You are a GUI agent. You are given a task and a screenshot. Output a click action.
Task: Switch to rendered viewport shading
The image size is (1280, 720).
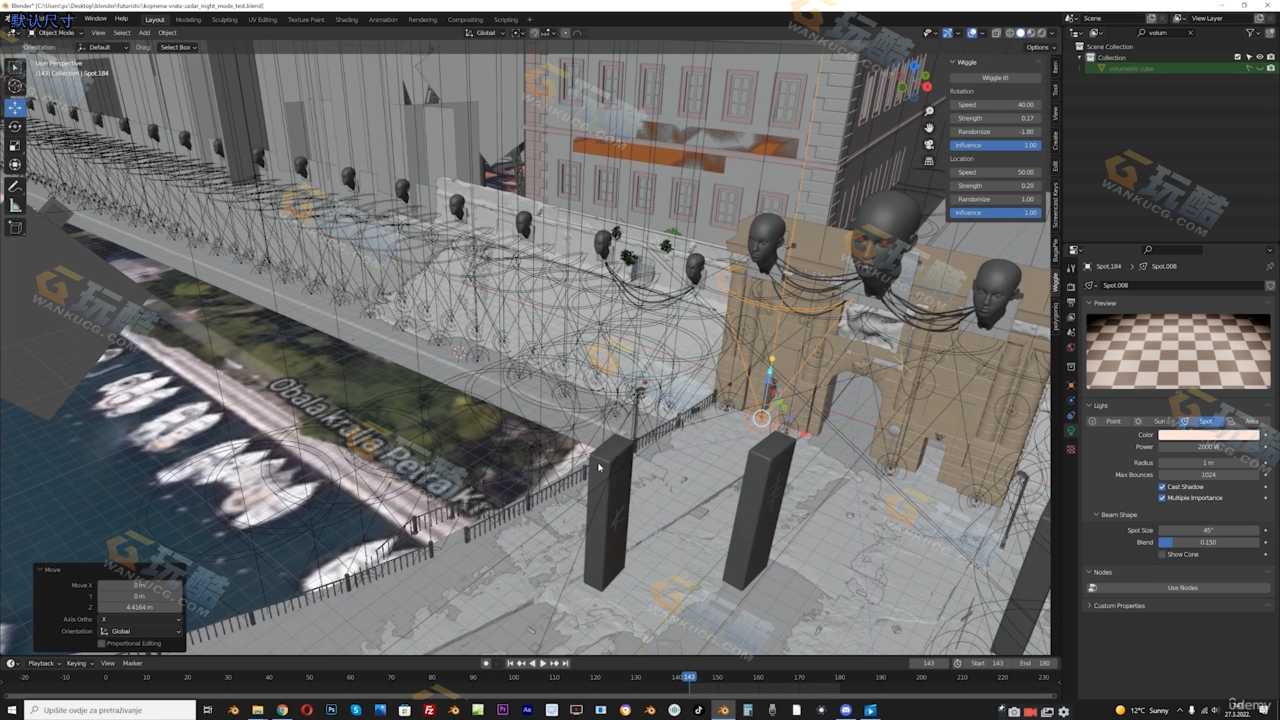point(1042,33)
